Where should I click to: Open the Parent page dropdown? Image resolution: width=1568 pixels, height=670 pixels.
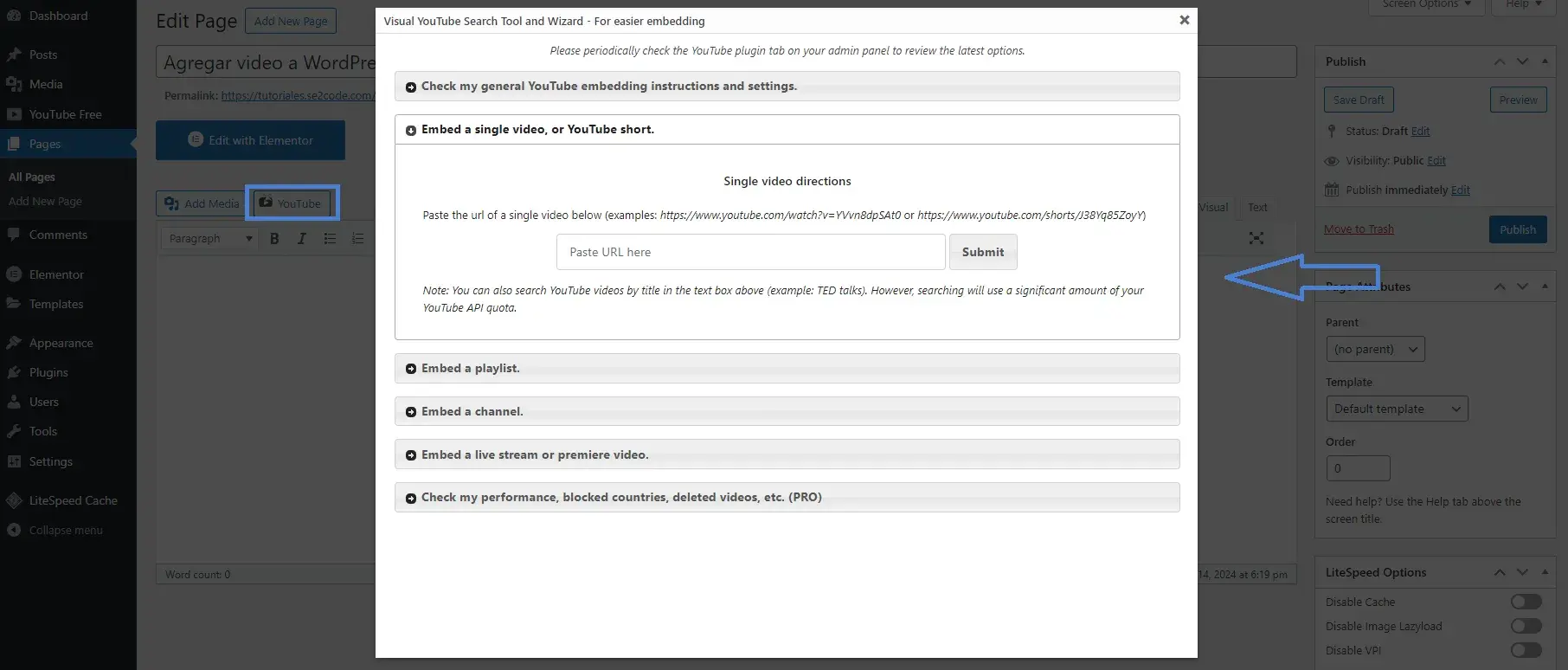pyautogui.click(x=1374, y=349)
